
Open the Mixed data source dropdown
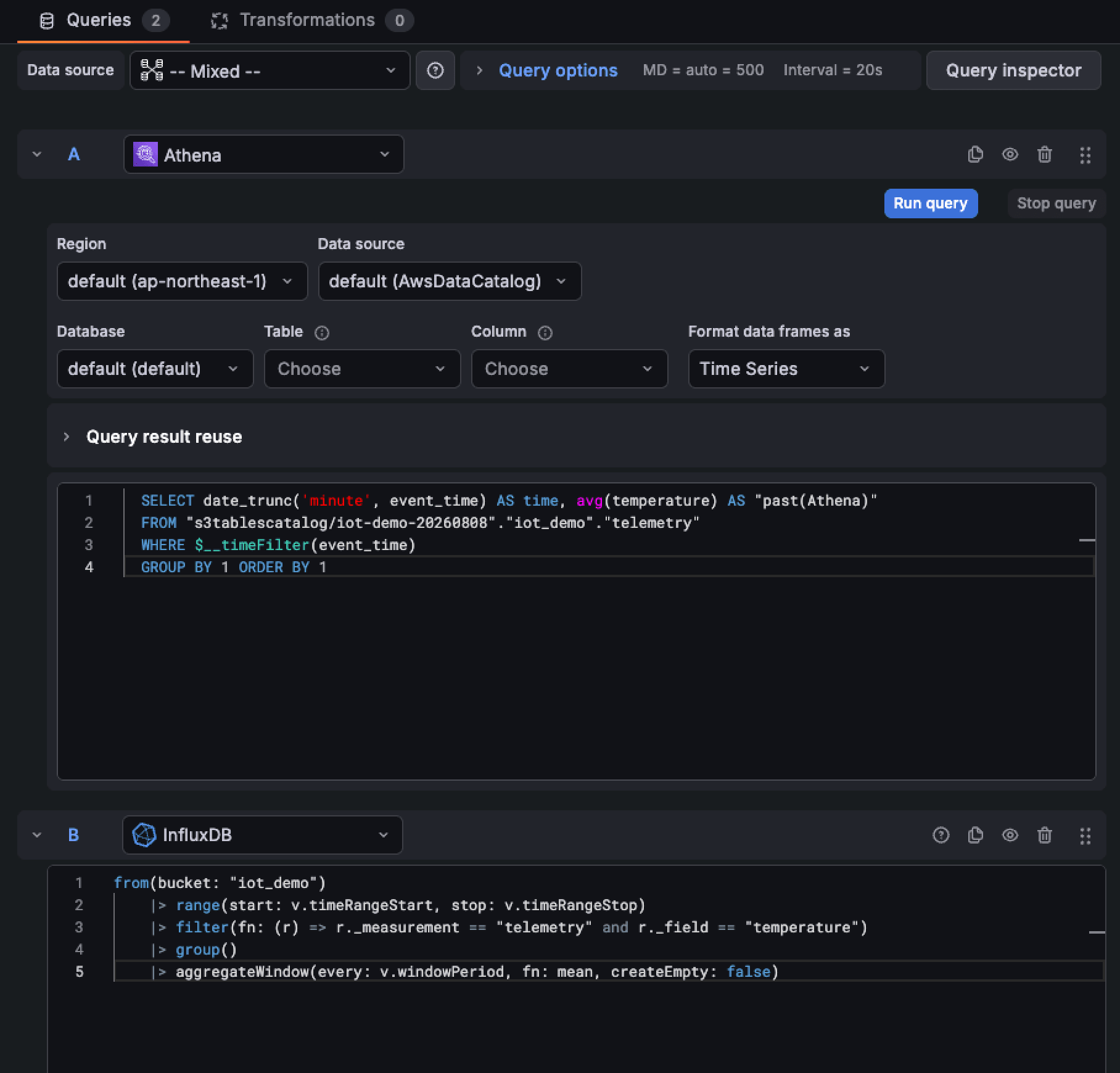click(x=270, y=70)
